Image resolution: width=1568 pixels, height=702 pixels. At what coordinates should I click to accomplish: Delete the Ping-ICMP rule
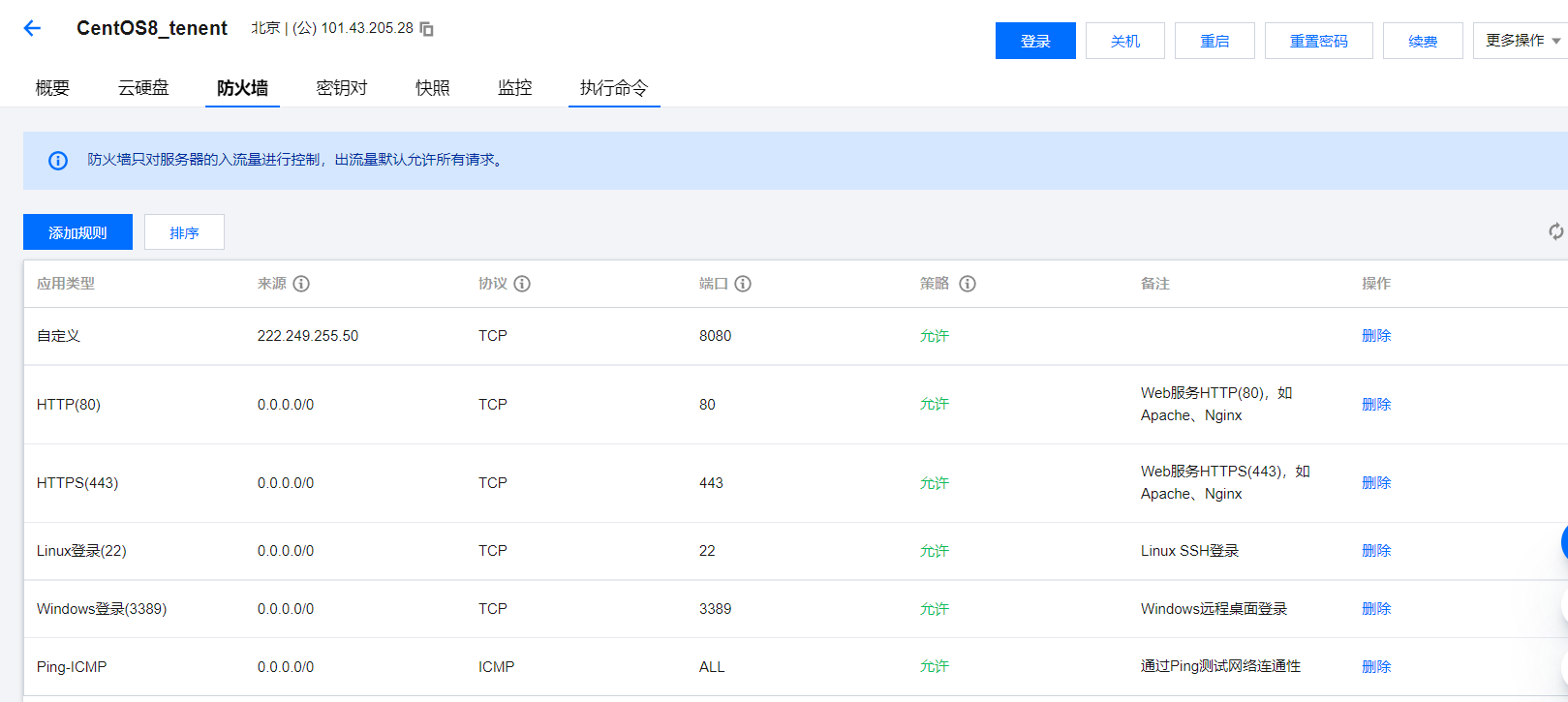(x=1376, y=667)
